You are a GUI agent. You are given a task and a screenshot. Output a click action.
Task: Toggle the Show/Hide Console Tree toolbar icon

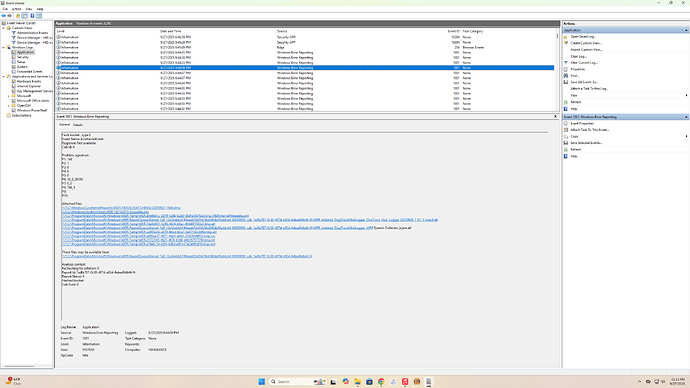click(x=25, y=16)
